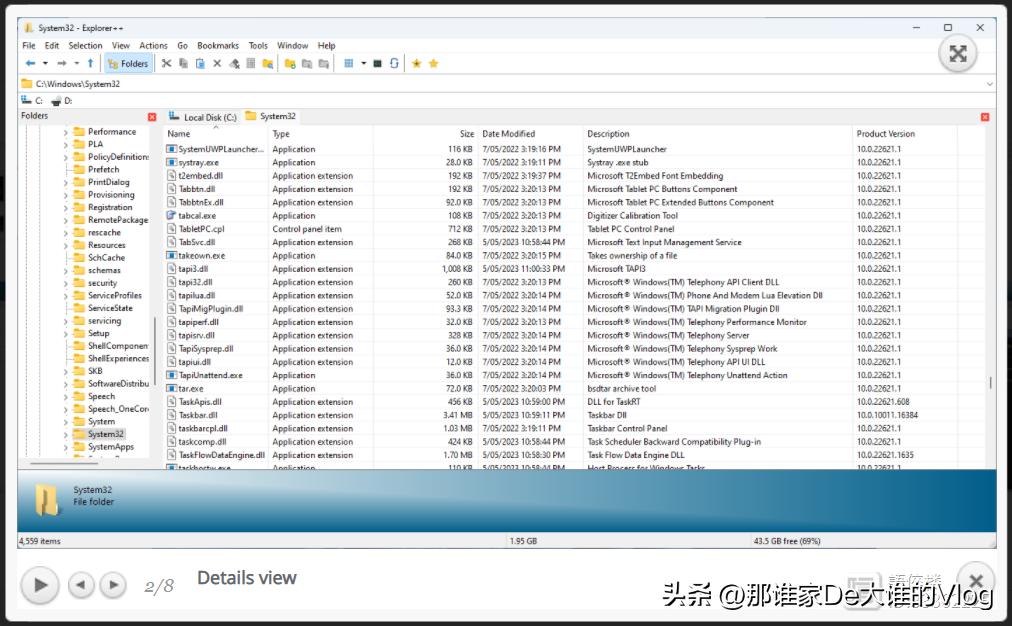Open the Back button dropdown arrow
This screenshot has width=1012, height=626.
point(44,62)
